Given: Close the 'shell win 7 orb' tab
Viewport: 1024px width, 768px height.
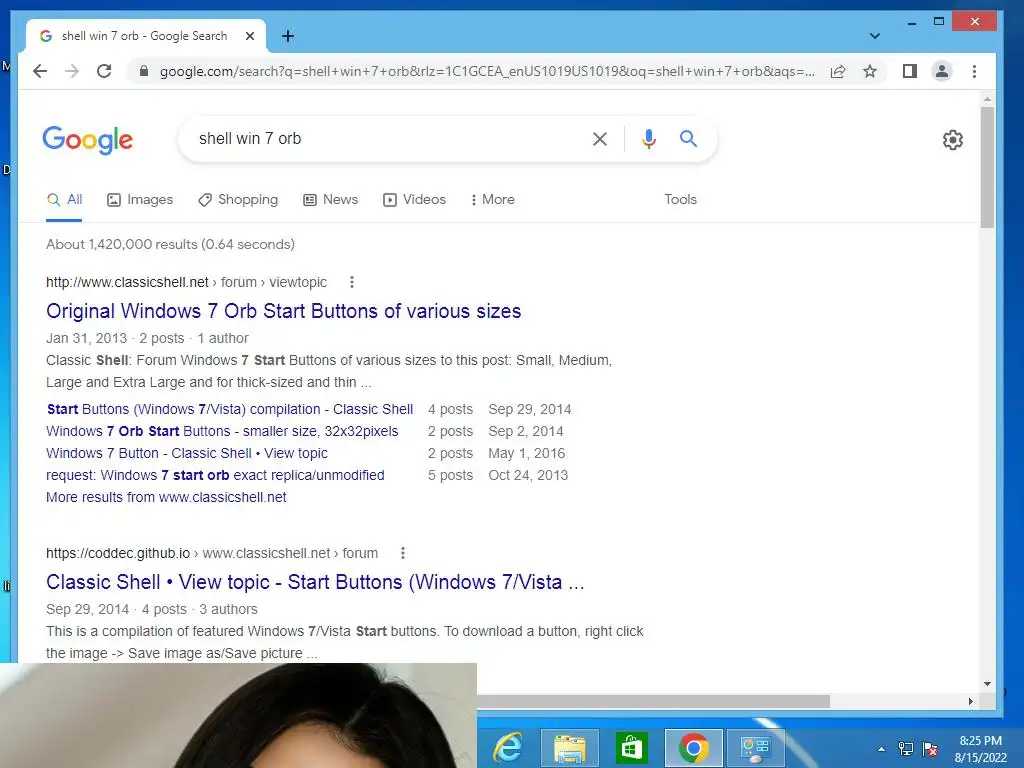Looking at the screenshot, I should pos(250,36).
